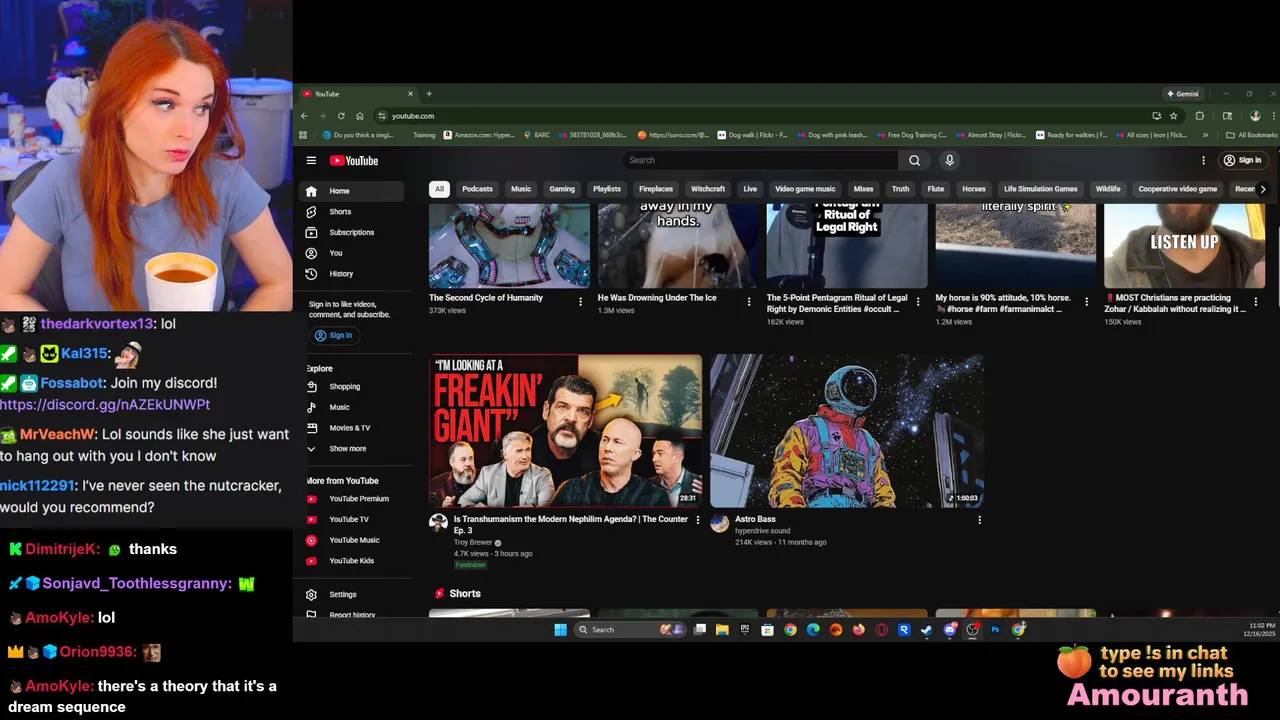Select the Fireplaces filter chip
Image resolution: width=1280 pixels, height=720 pixels.
point(656,189)
